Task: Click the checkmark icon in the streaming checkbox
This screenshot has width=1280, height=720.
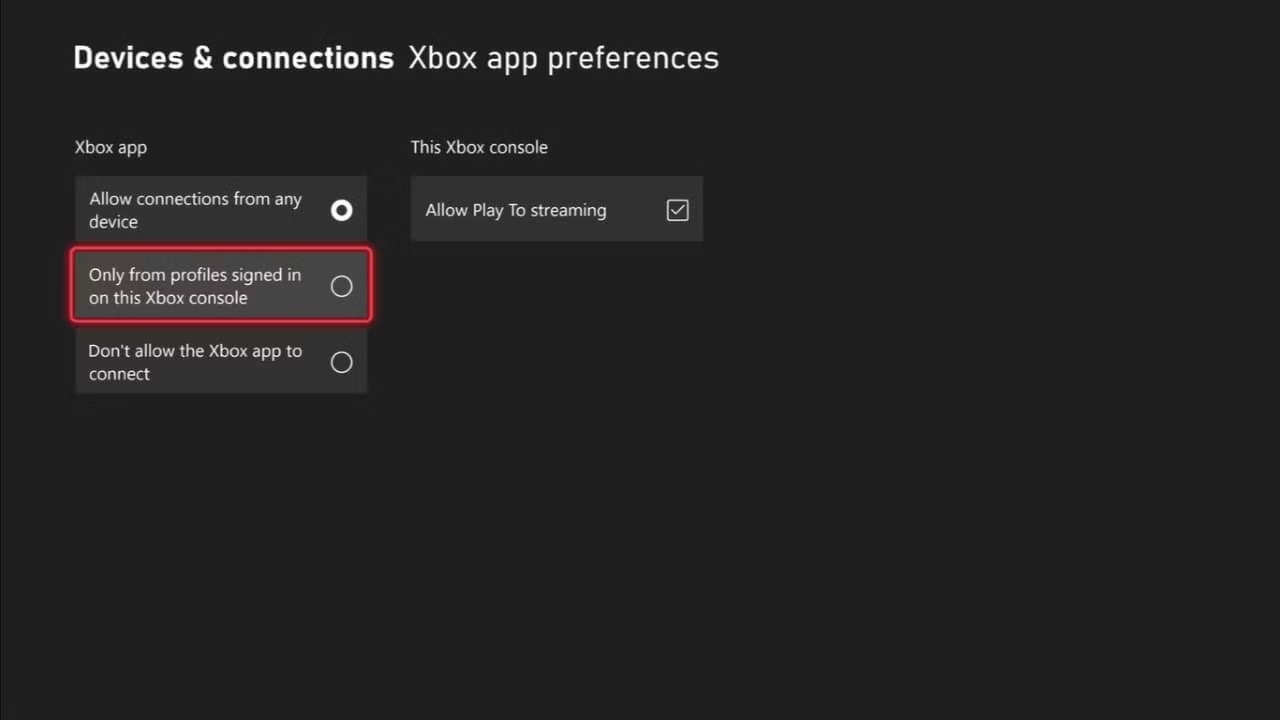Action: (677, 210)
